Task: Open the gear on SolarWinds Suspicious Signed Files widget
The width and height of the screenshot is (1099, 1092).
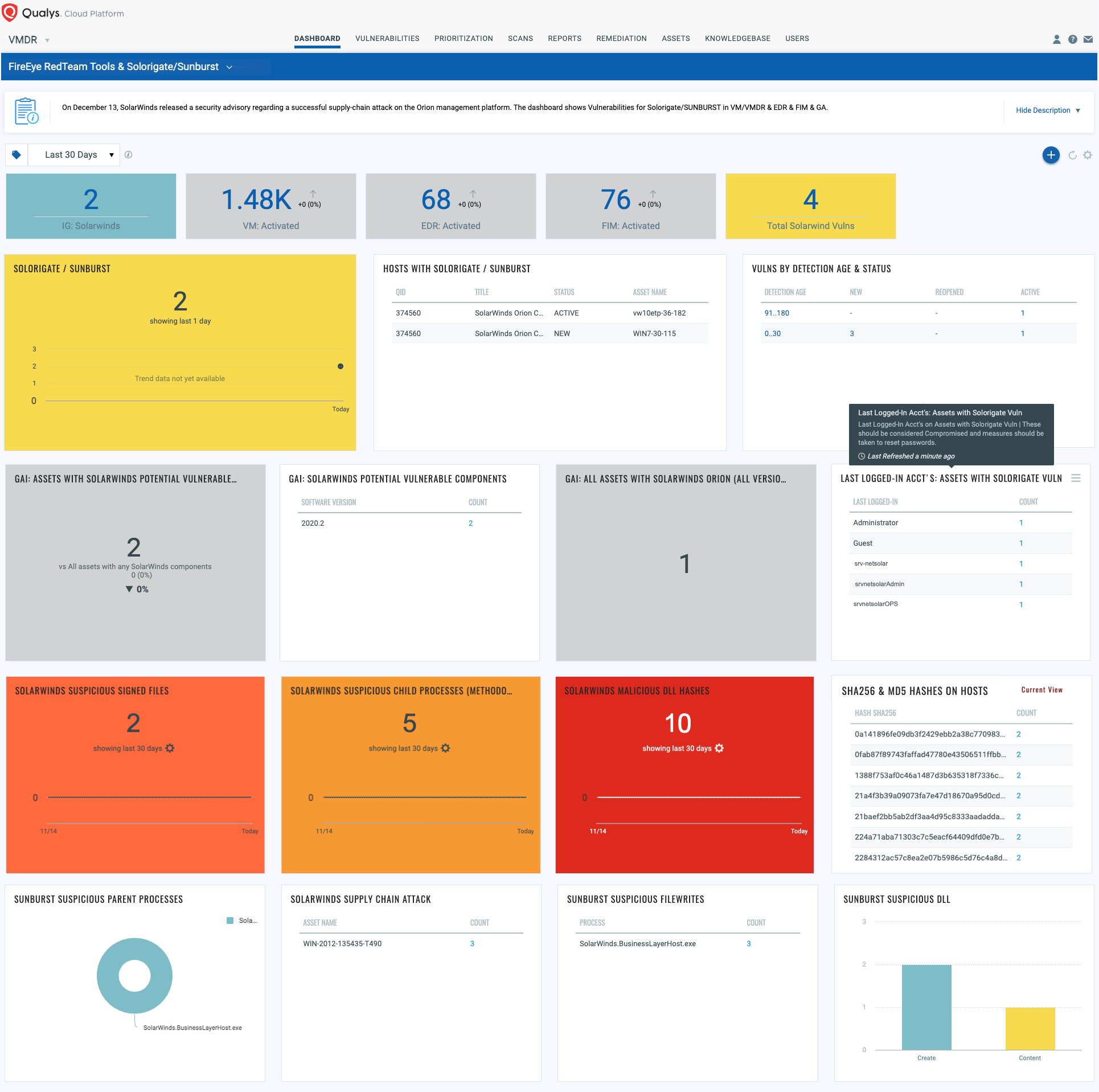Action: 170,749
